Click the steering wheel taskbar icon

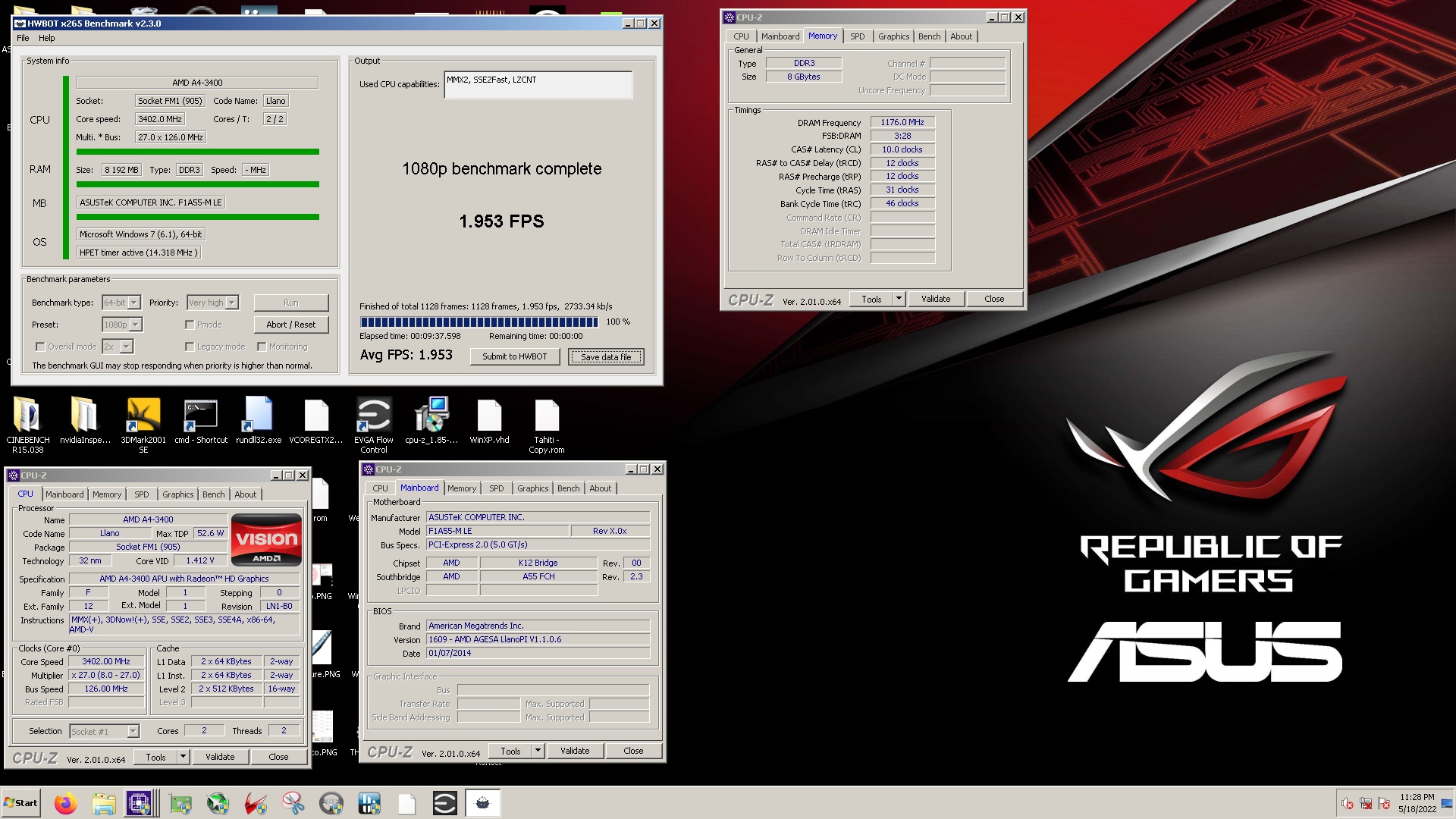pyautogui.click(x=331, y=803)
